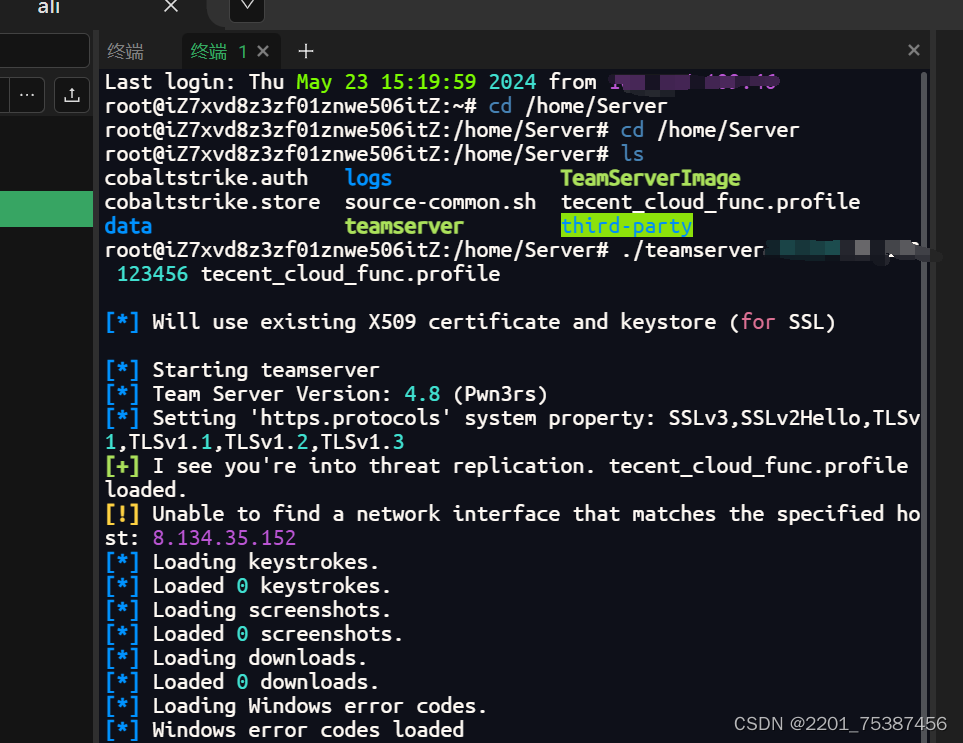This screenshot has height=743, width=963.
Task: Open the three-dots more options button
Action: tap(27, 95)
